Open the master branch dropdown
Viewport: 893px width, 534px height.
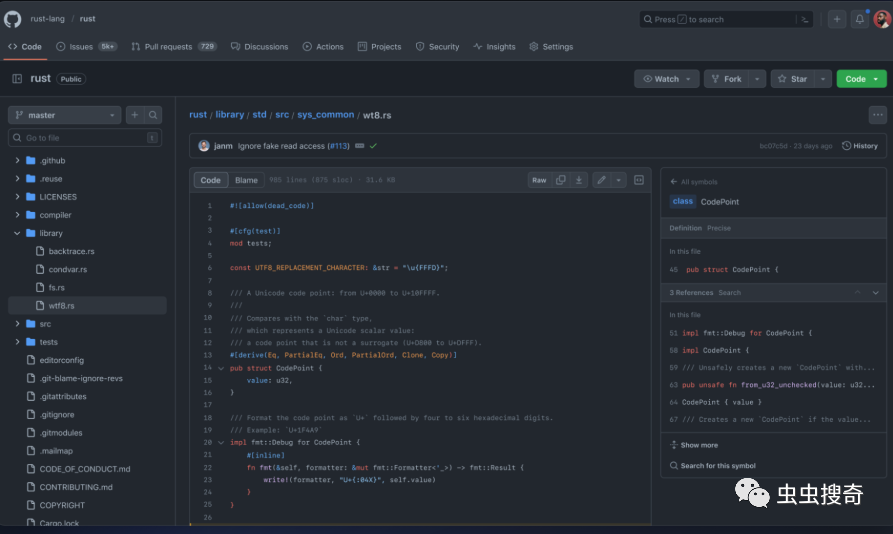tap(64, 115)
